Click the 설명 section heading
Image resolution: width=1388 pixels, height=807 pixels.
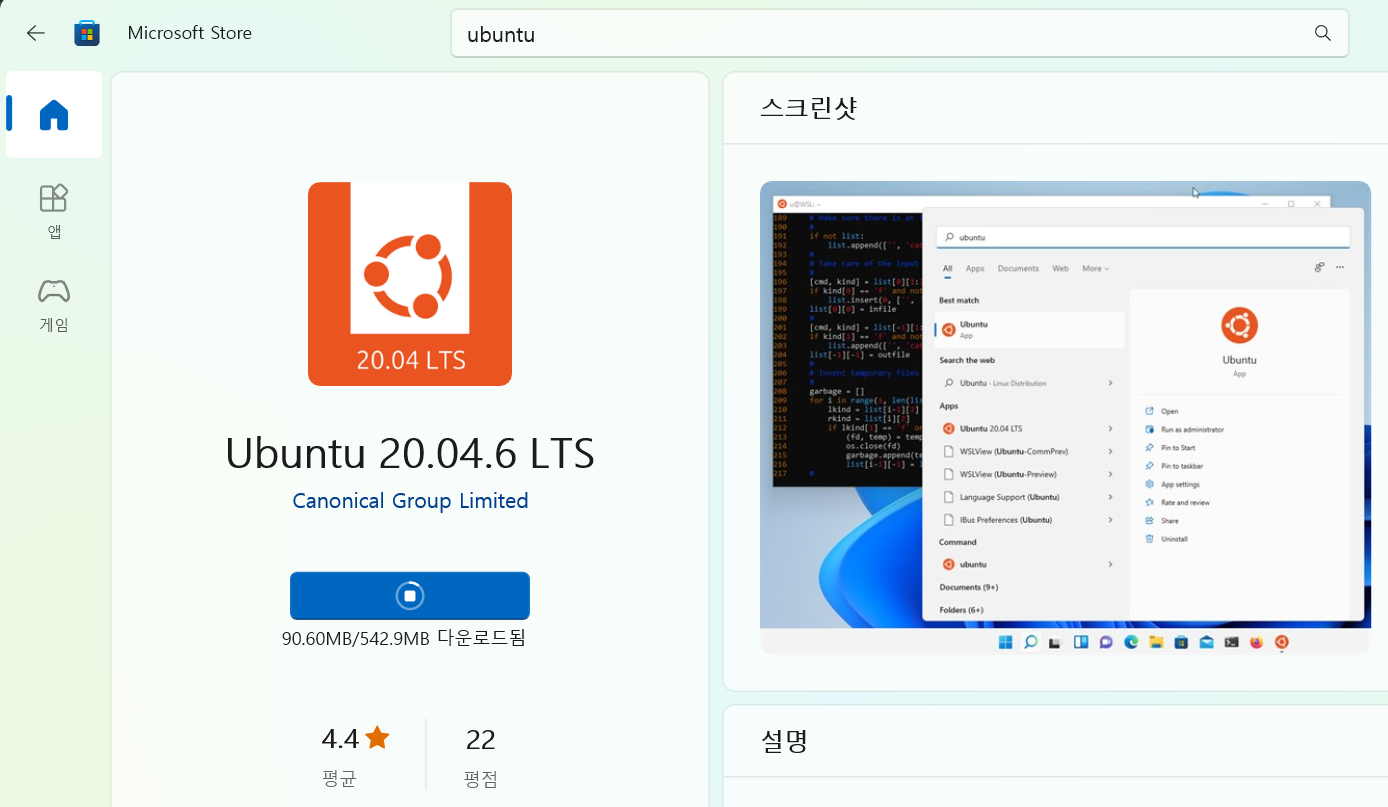[784, 741]
